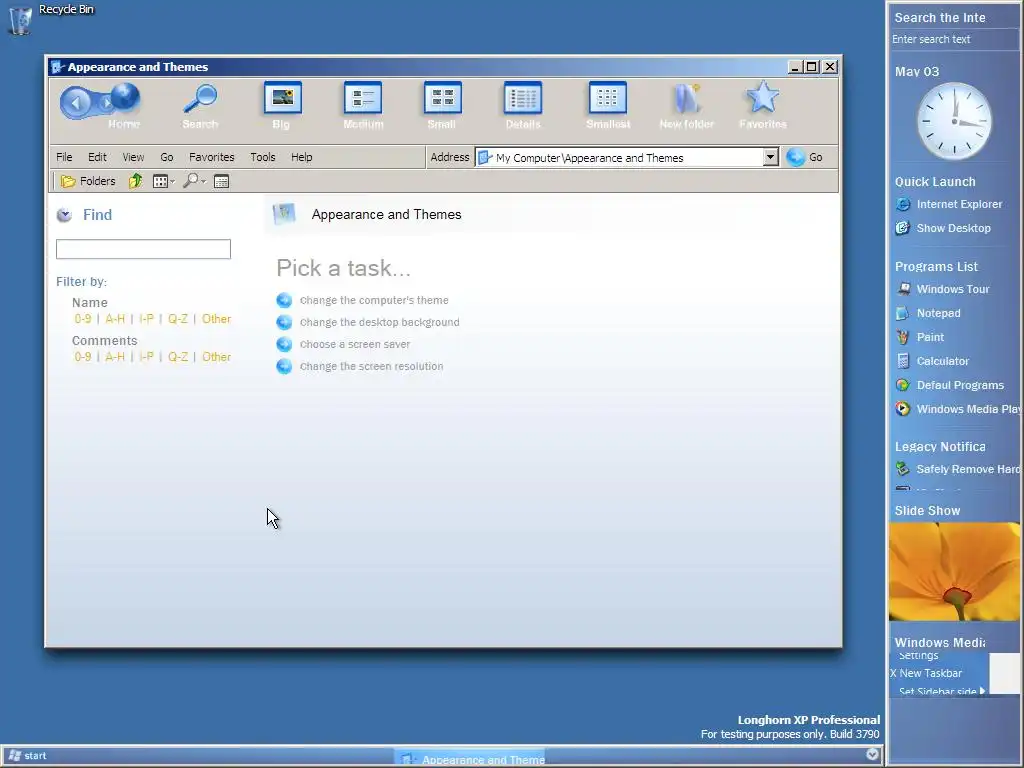Open the Edit menu

tap(97, 157)
